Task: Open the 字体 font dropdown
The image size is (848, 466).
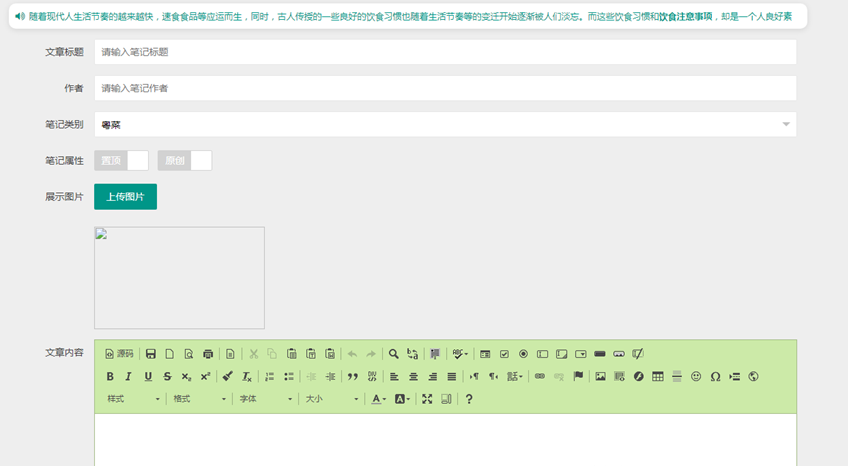Action: 266,399
